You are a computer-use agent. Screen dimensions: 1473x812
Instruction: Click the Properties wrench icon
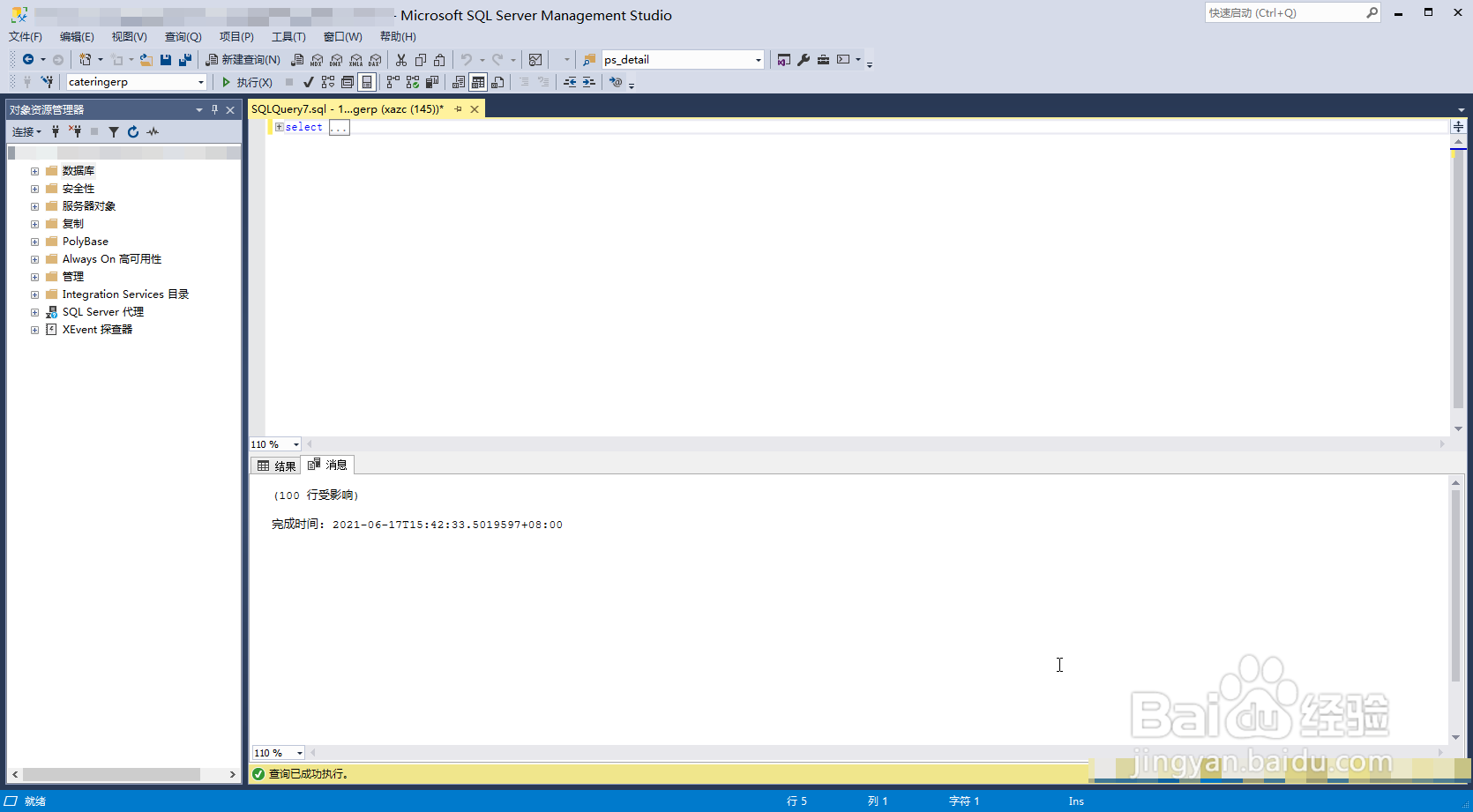[x=804, y=59]
